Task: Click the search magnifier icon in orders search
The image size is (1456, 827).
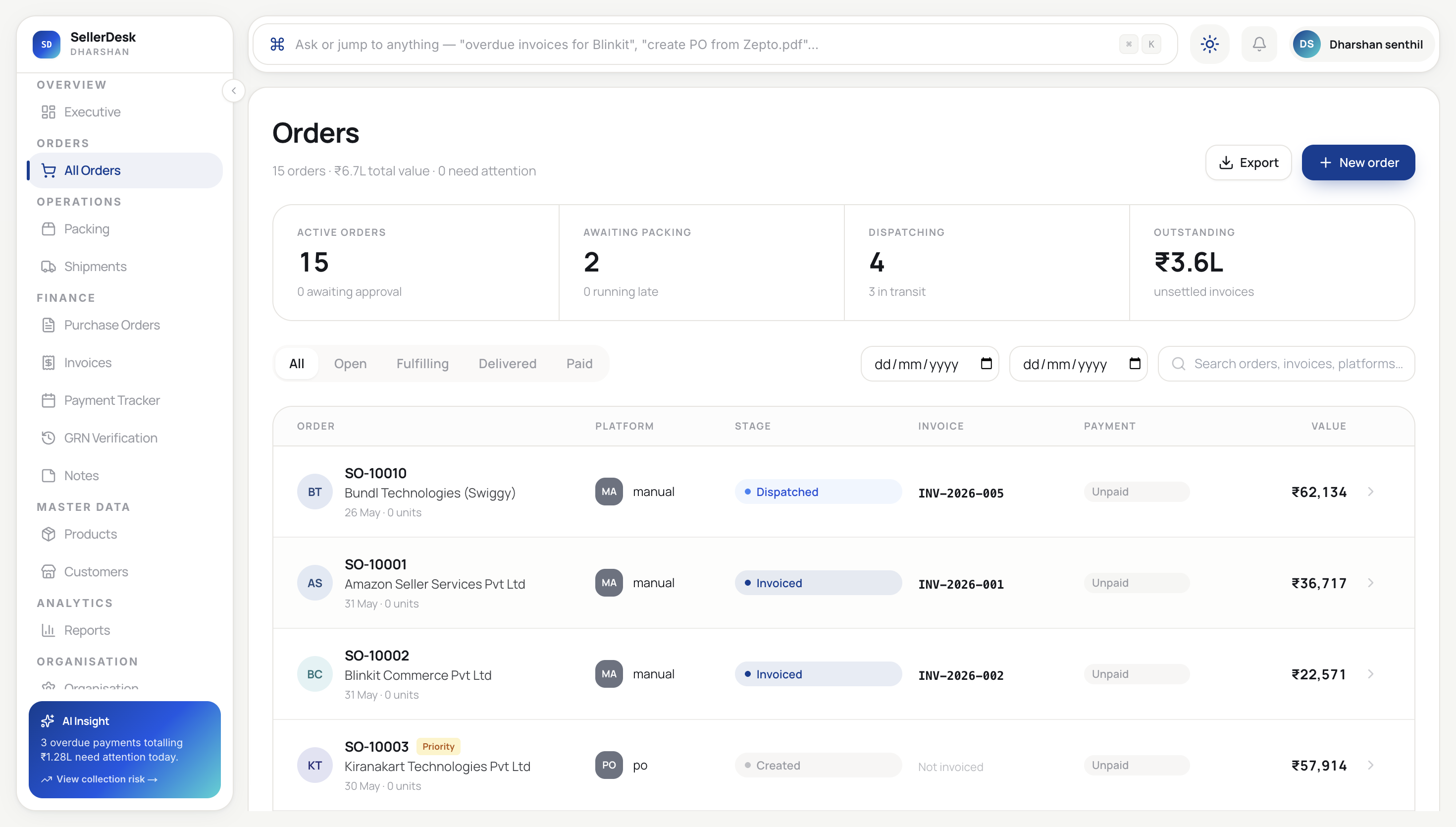Action: pyautogui.click(x=1179, y=364)
